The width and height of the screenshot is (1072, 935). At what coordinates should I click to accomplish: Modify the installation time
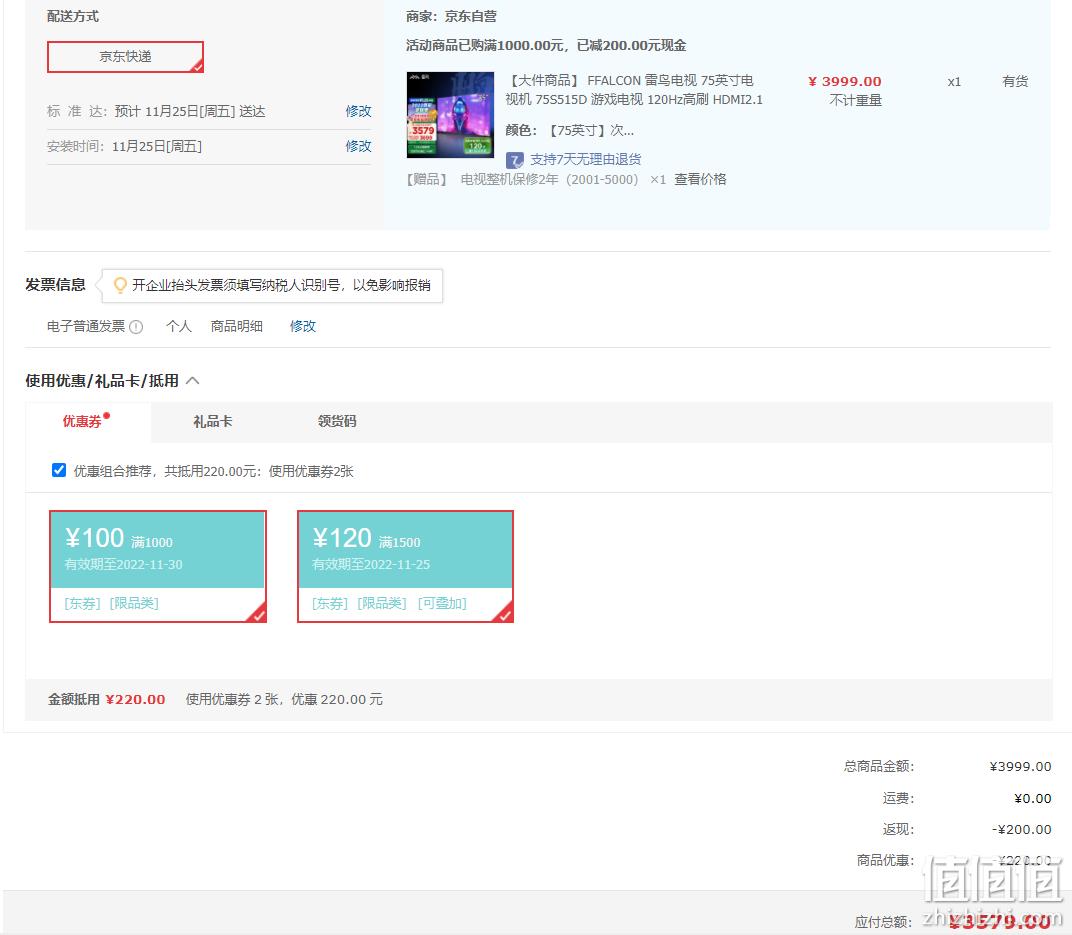pyautogui.click(x=358, y=146)
